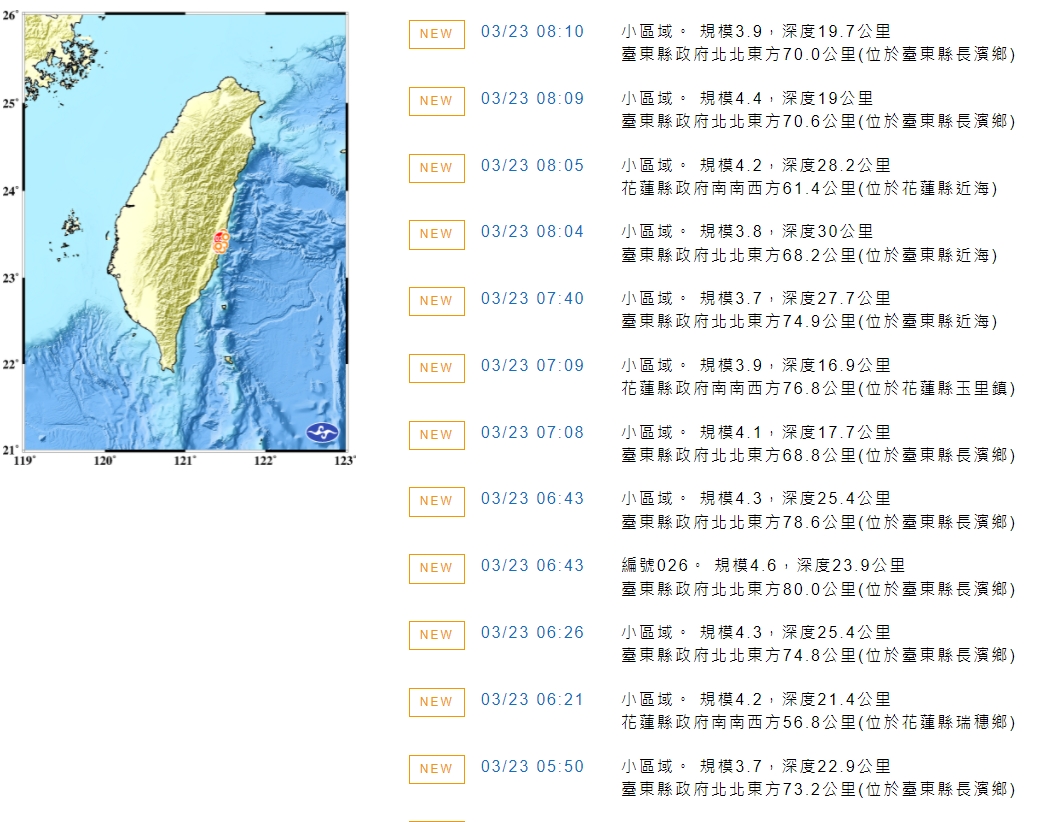Click the NEW badge beside the magnitude 4.3 06:43 quake
Image resolution: width=1044 pixels, height=822 pixels.
[x=437, y=501]
